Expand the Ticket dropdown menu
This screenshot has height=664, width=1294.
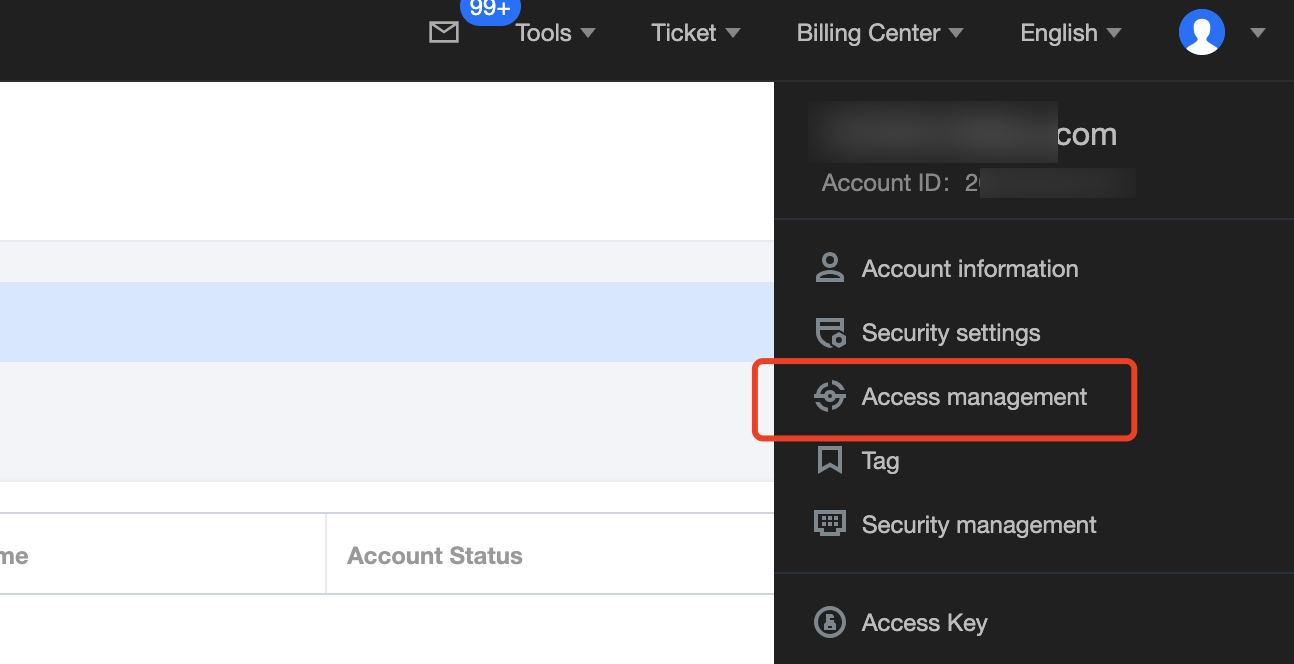pyautogui.click(x=695, y=33)
